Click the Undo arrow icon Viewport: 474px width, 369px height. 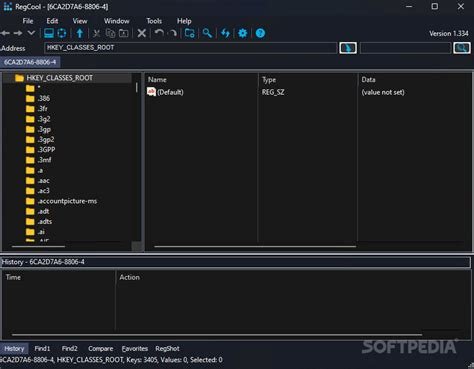click(159, 33)
